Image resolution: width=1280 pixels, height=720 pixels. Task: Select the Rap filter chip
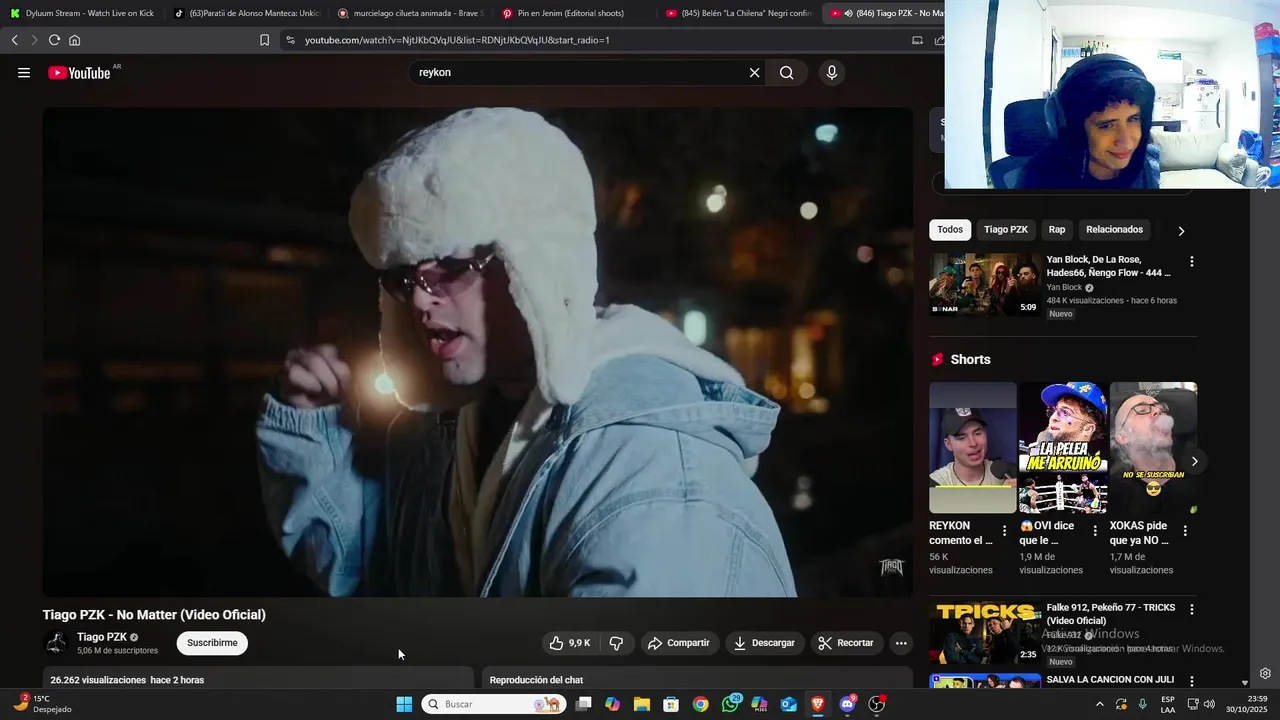point(1057,230)
